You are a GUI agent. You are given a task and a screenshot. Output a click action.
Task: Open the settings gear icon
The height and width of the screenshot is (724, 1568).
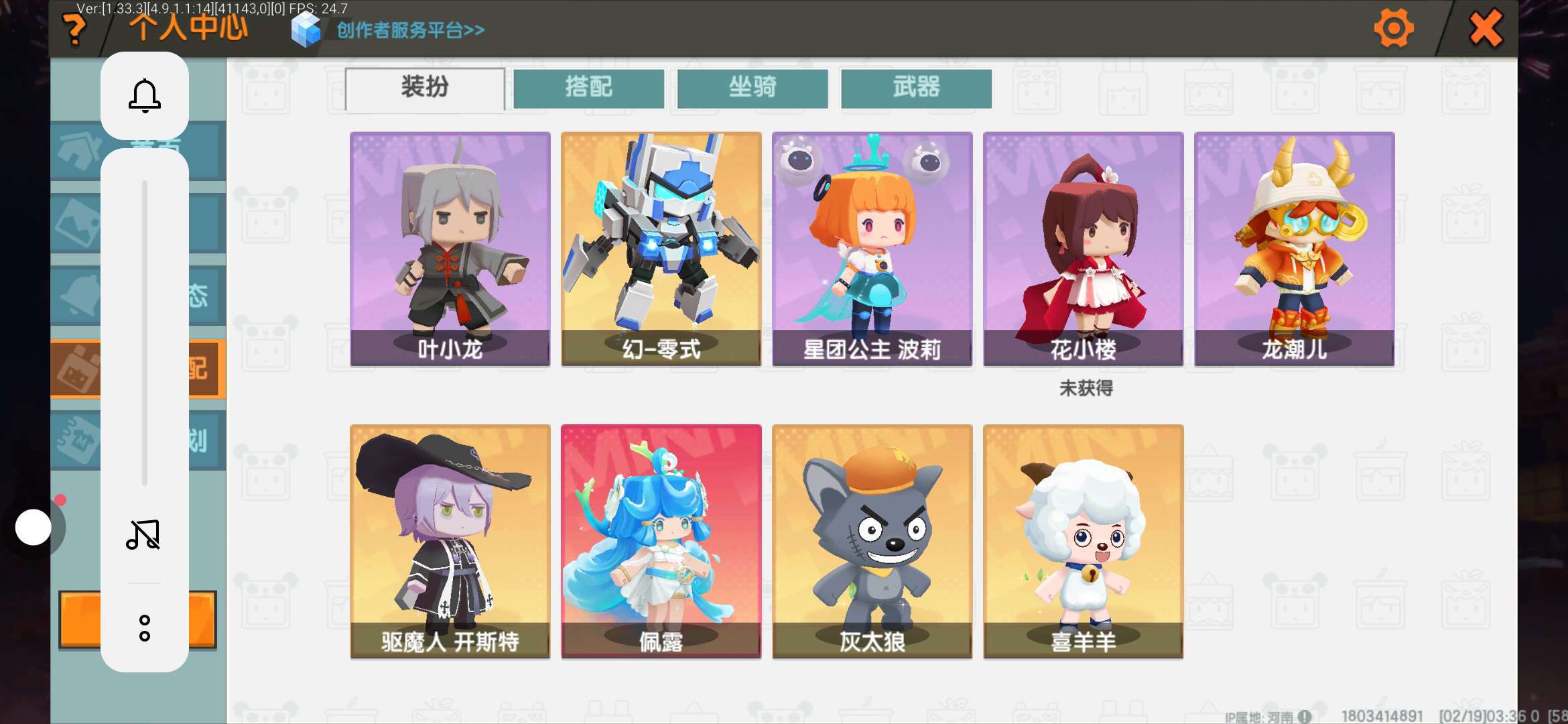(1394, 29)
